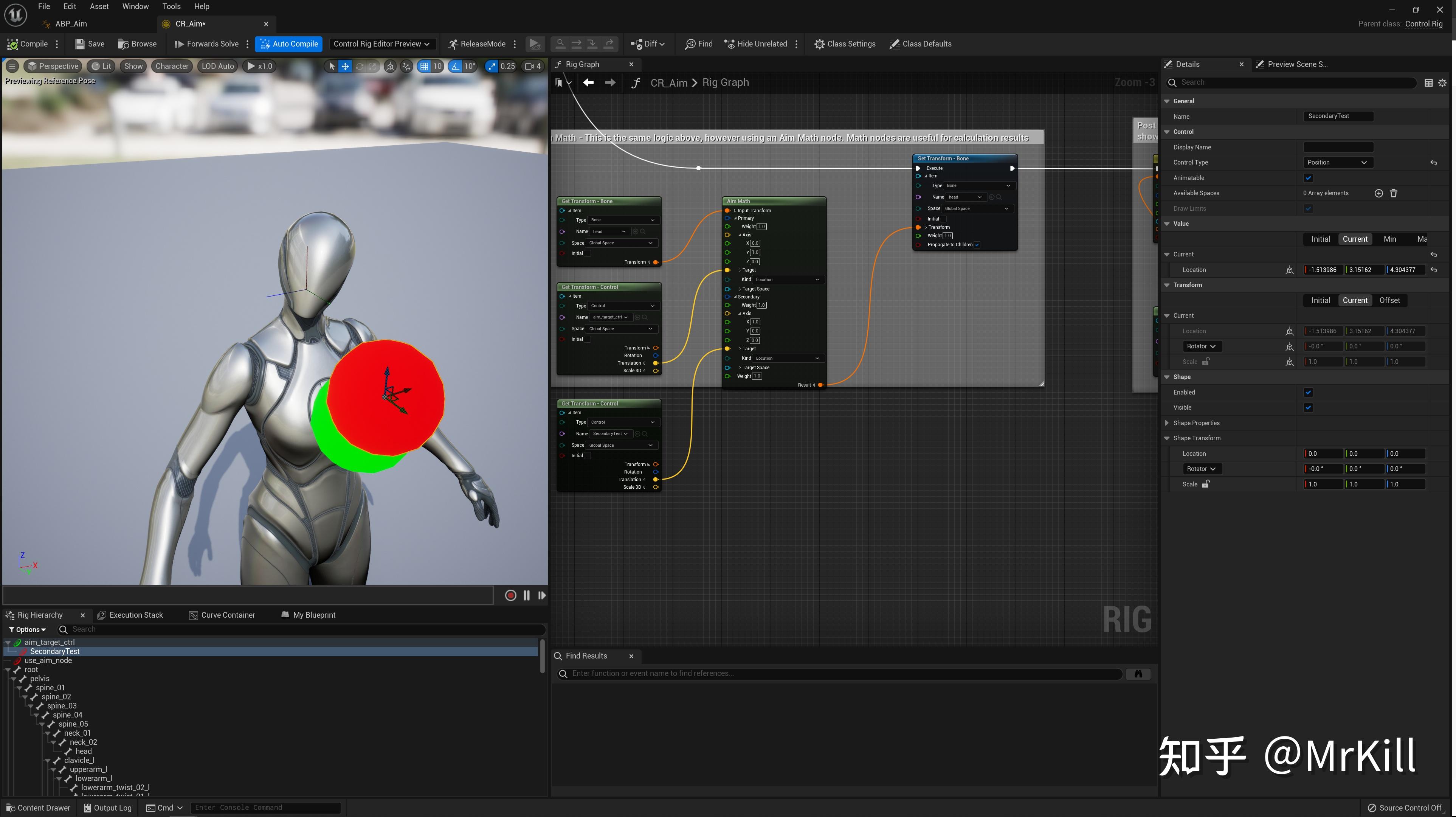Screen dimensions: 1456x817
Task: Toggle the Shape Visible checkbox
Action: pos(1308,408)
